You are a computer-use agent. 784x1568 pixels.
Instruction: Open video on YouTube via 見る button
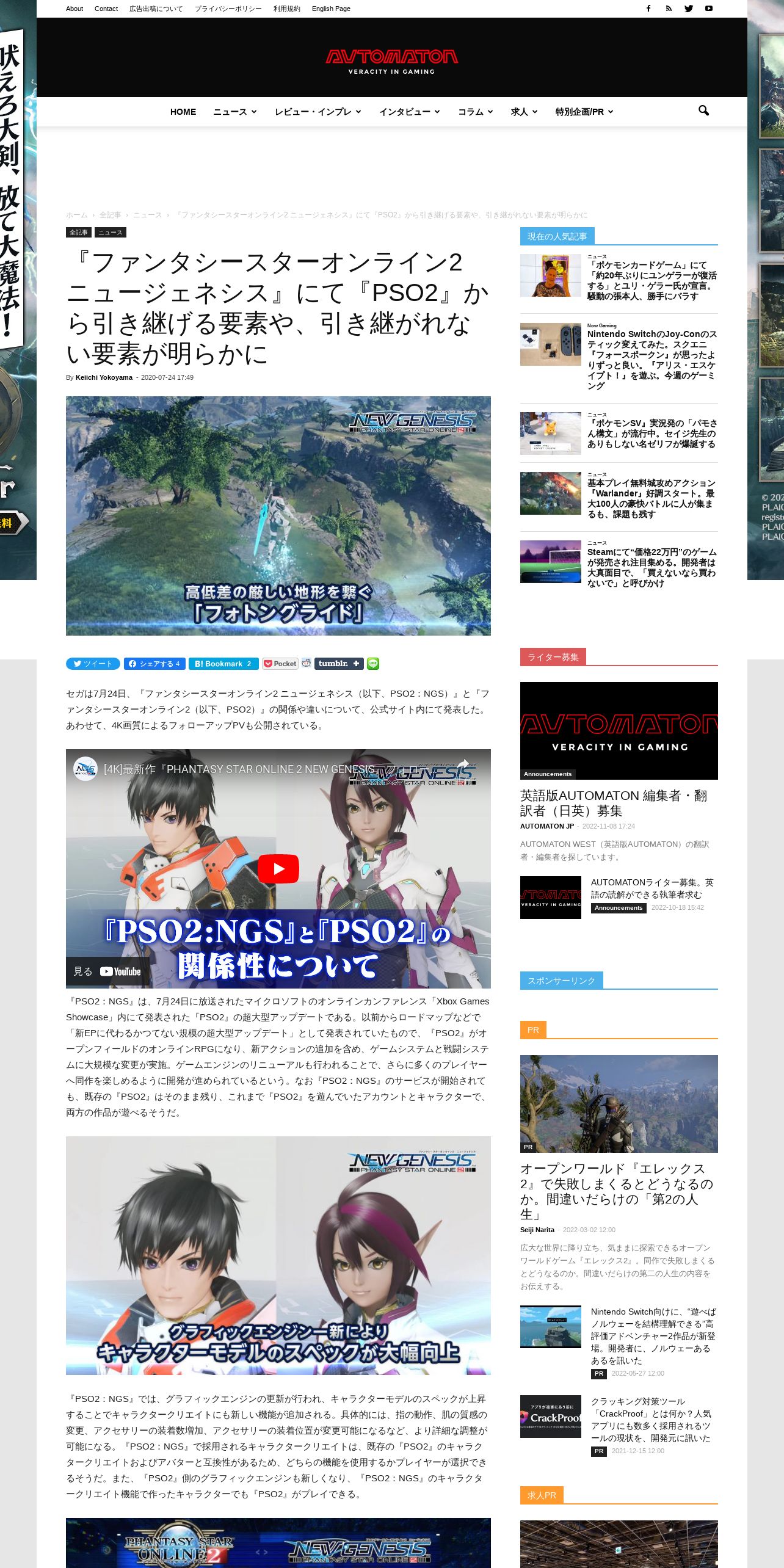(x=107, y=971)
